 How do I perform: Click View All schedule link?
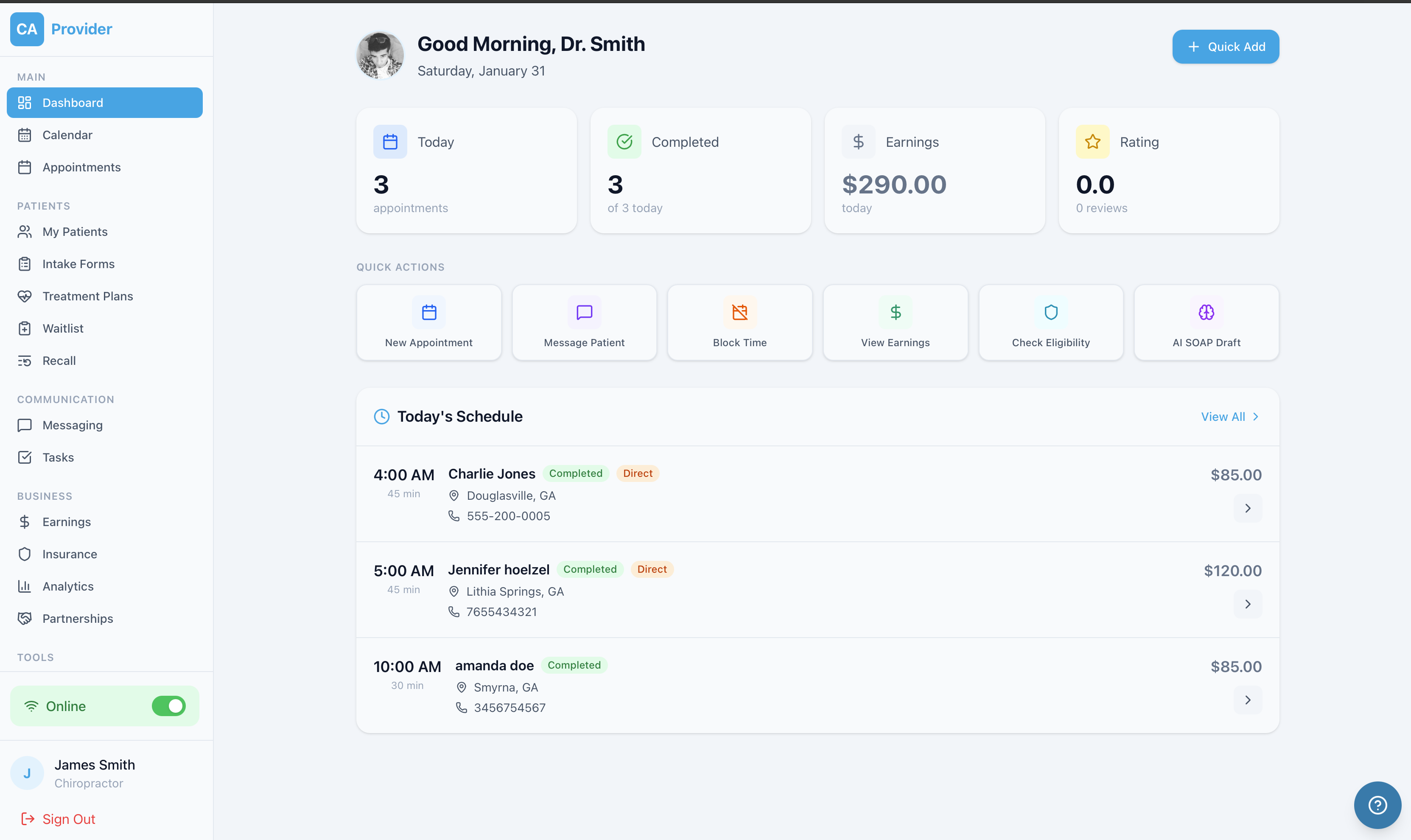[1229, 417]
